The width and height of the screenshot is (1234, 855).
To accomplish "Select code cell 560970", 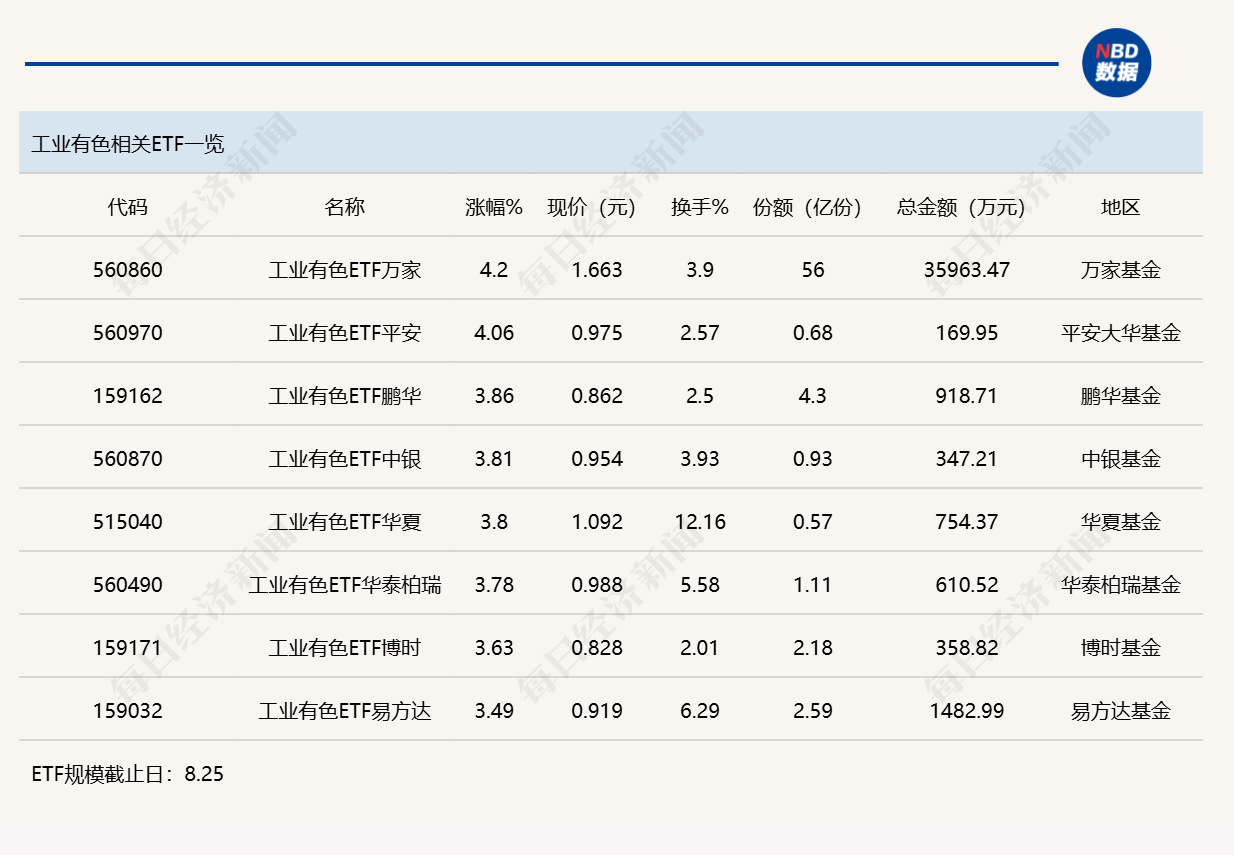I will pyautogui.click(x=128, y=333).
